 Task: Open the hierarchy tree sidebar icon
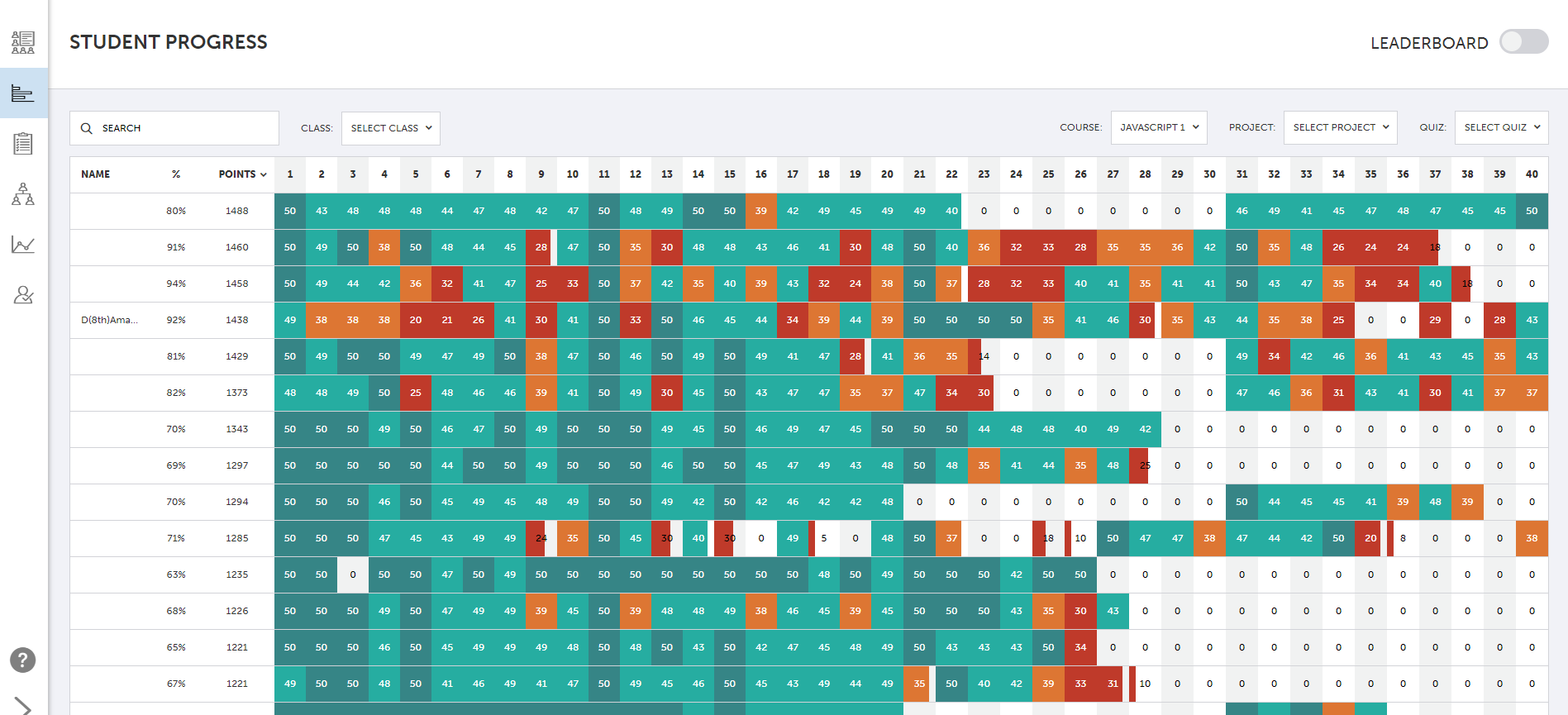(23, 194)
